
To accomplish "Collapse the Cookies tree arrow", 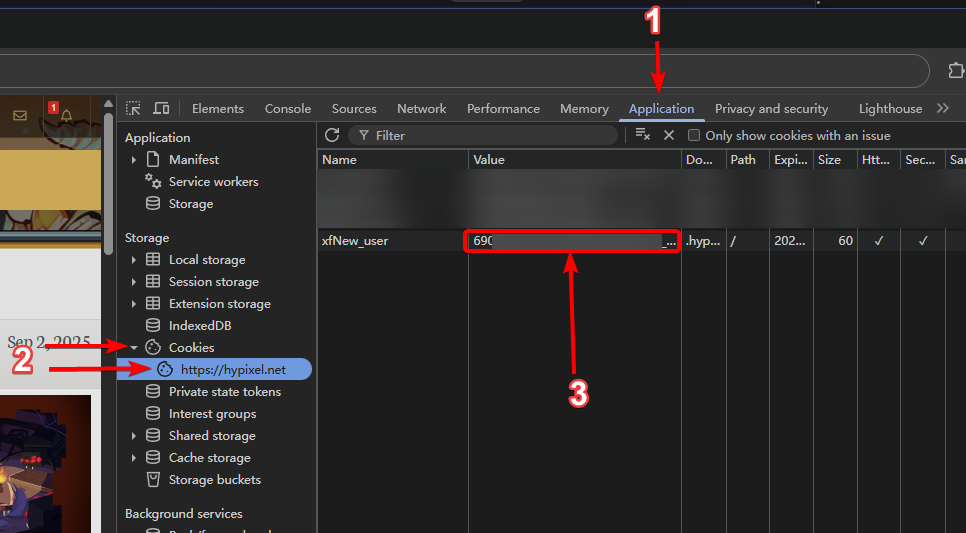I will 134,348.
